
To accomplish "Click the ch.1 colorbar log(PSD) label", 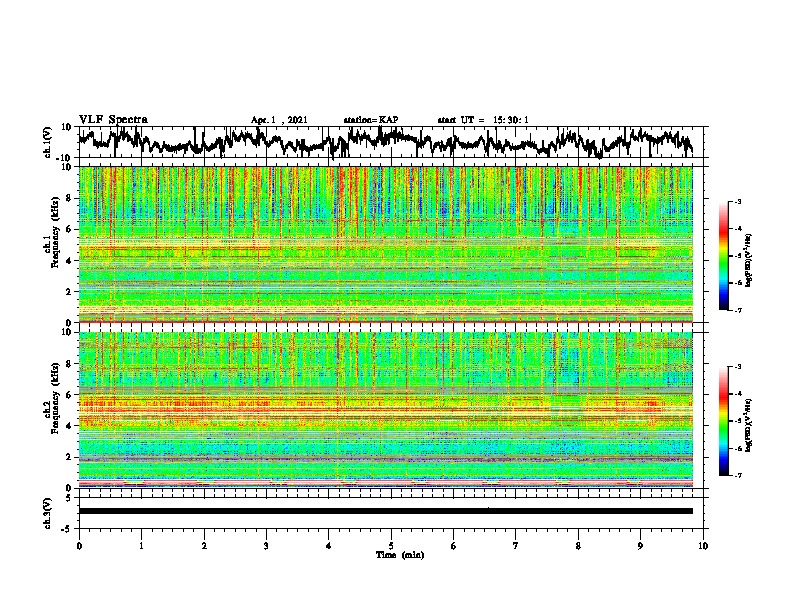I will pos(748,260).
